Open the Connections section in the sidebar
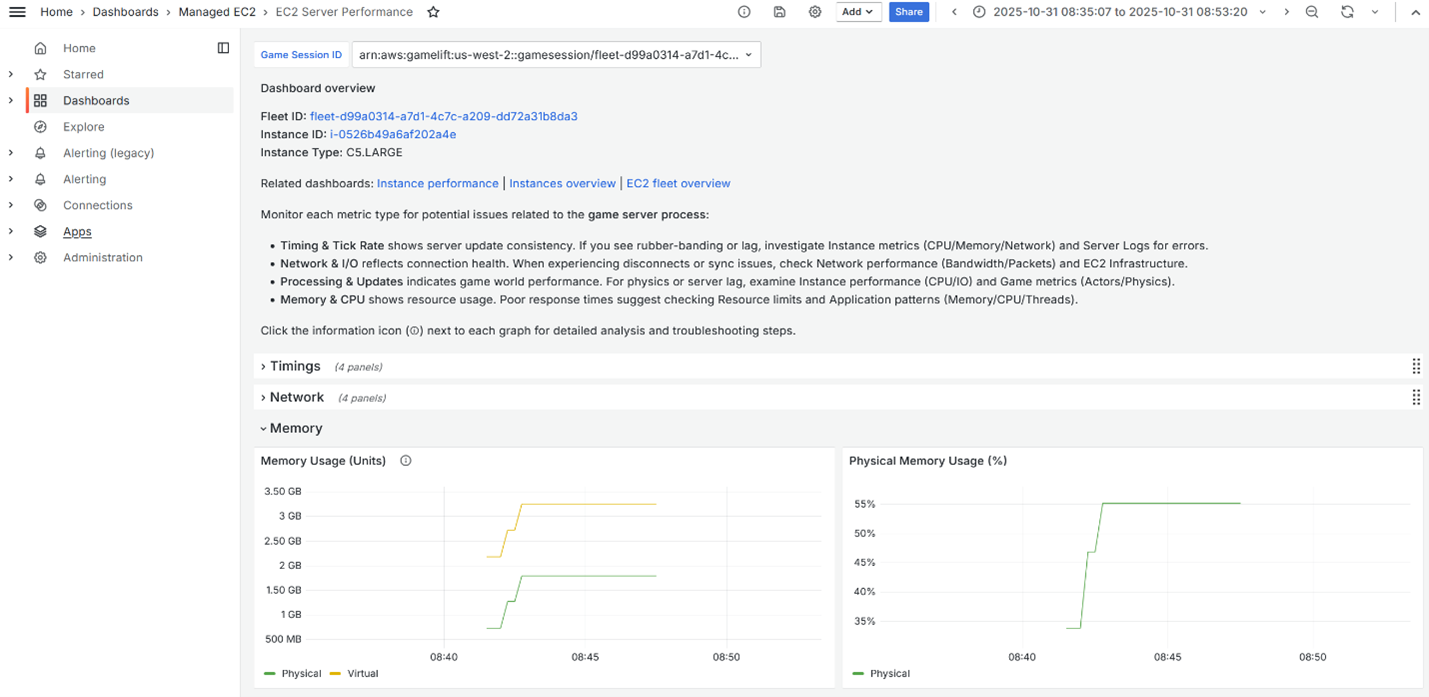Image resolution: width=1429 pixels, height=697 pixels. (97, 205)
